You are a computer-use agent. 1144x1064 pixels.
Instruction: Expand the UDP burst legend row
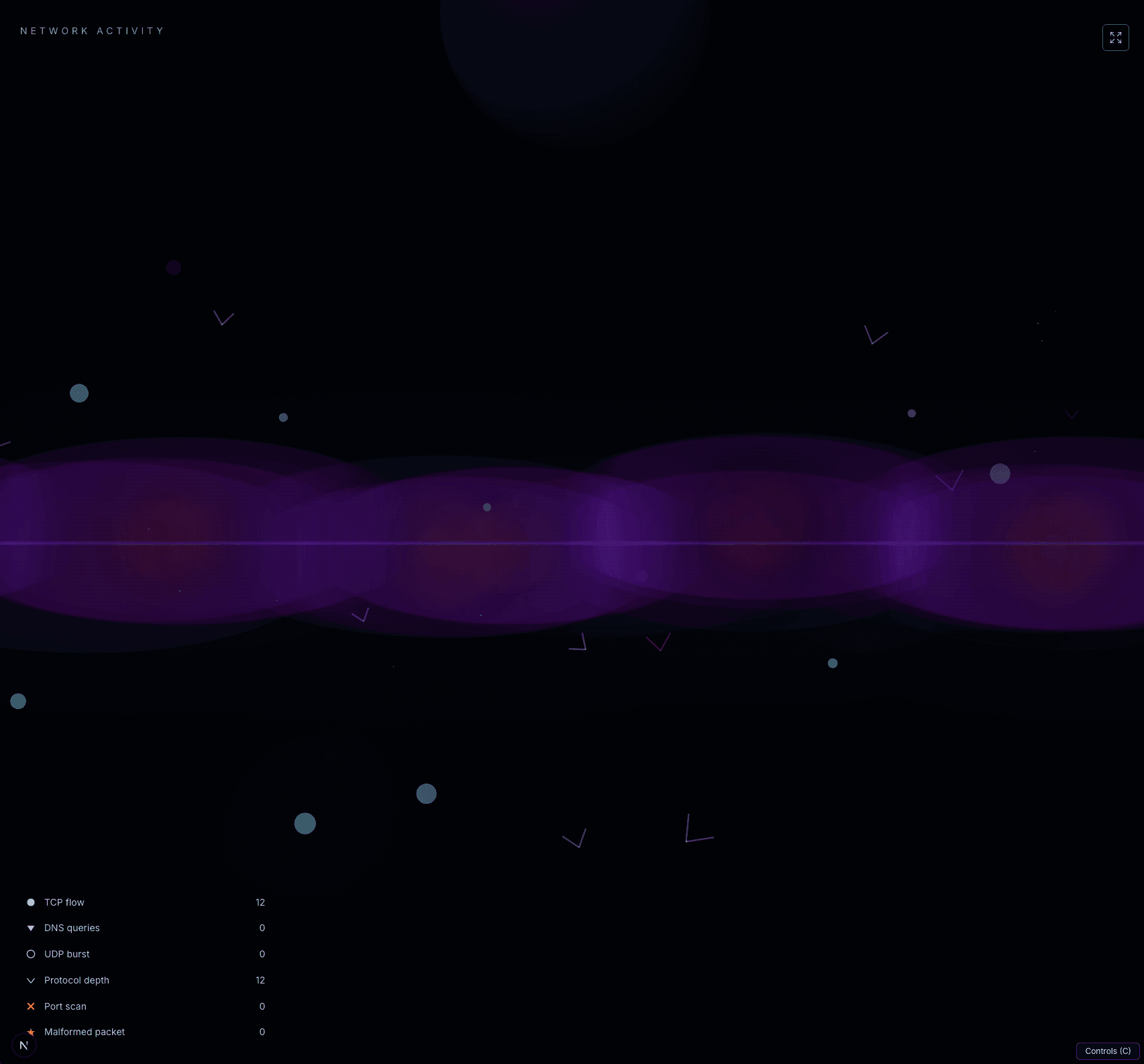coord(66,953)
